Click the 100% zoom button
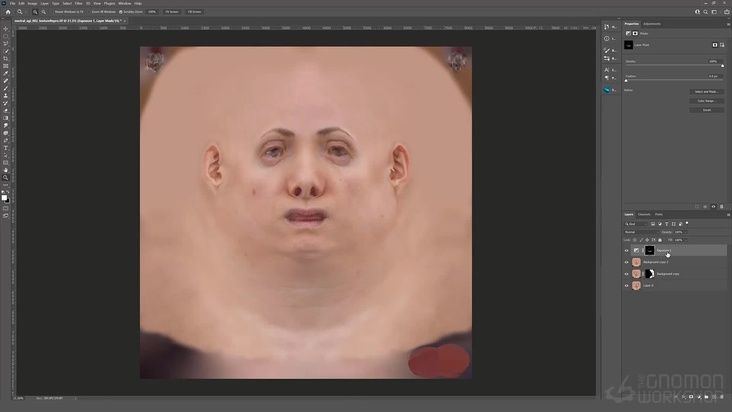Image resolution: width=732 pixels, height=412 pixels. click(152, 12)
